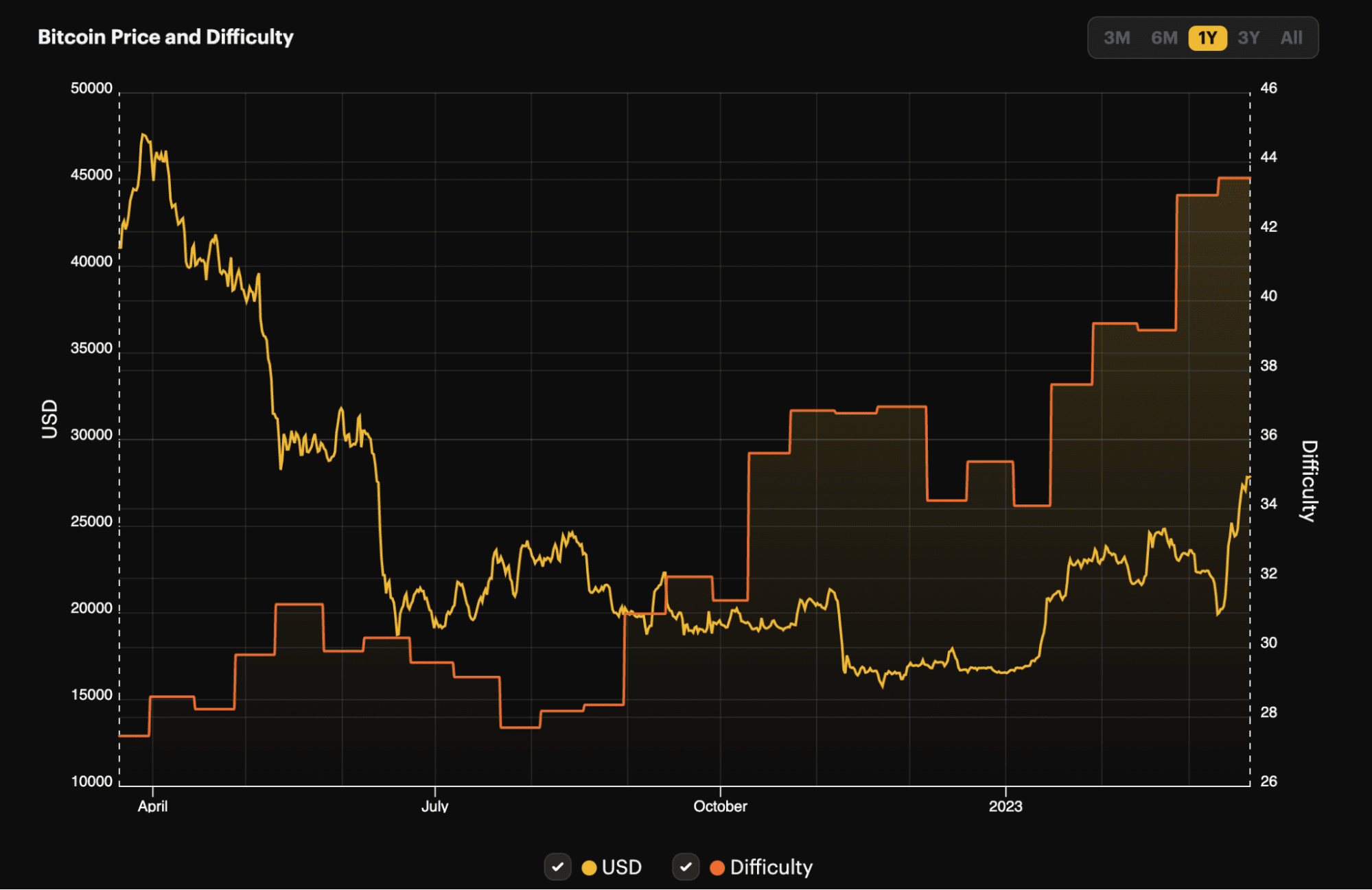Viewport: 1372px width, 890px height.
Task: Click the 26 difficulty axis value
Action: 1268,782
